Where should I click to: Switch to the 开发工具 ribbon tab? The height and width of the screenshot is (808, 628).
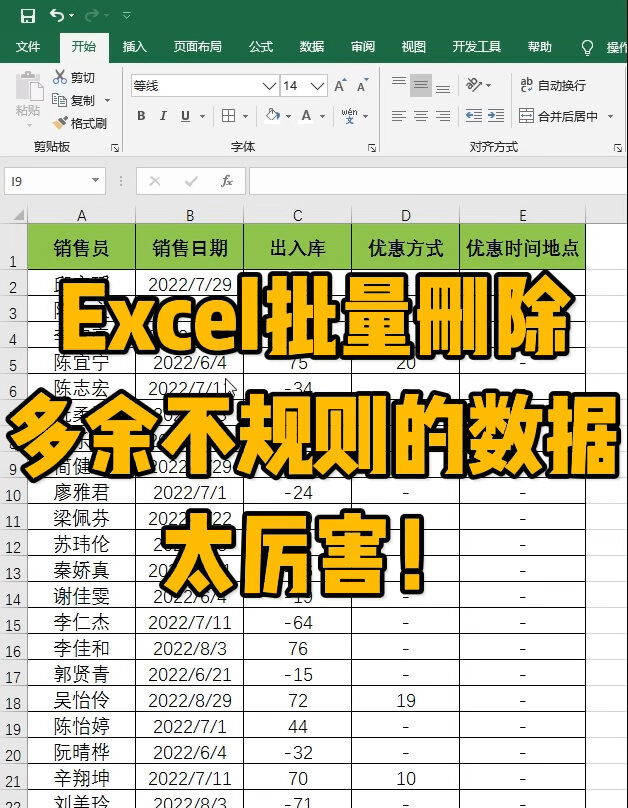477,47
